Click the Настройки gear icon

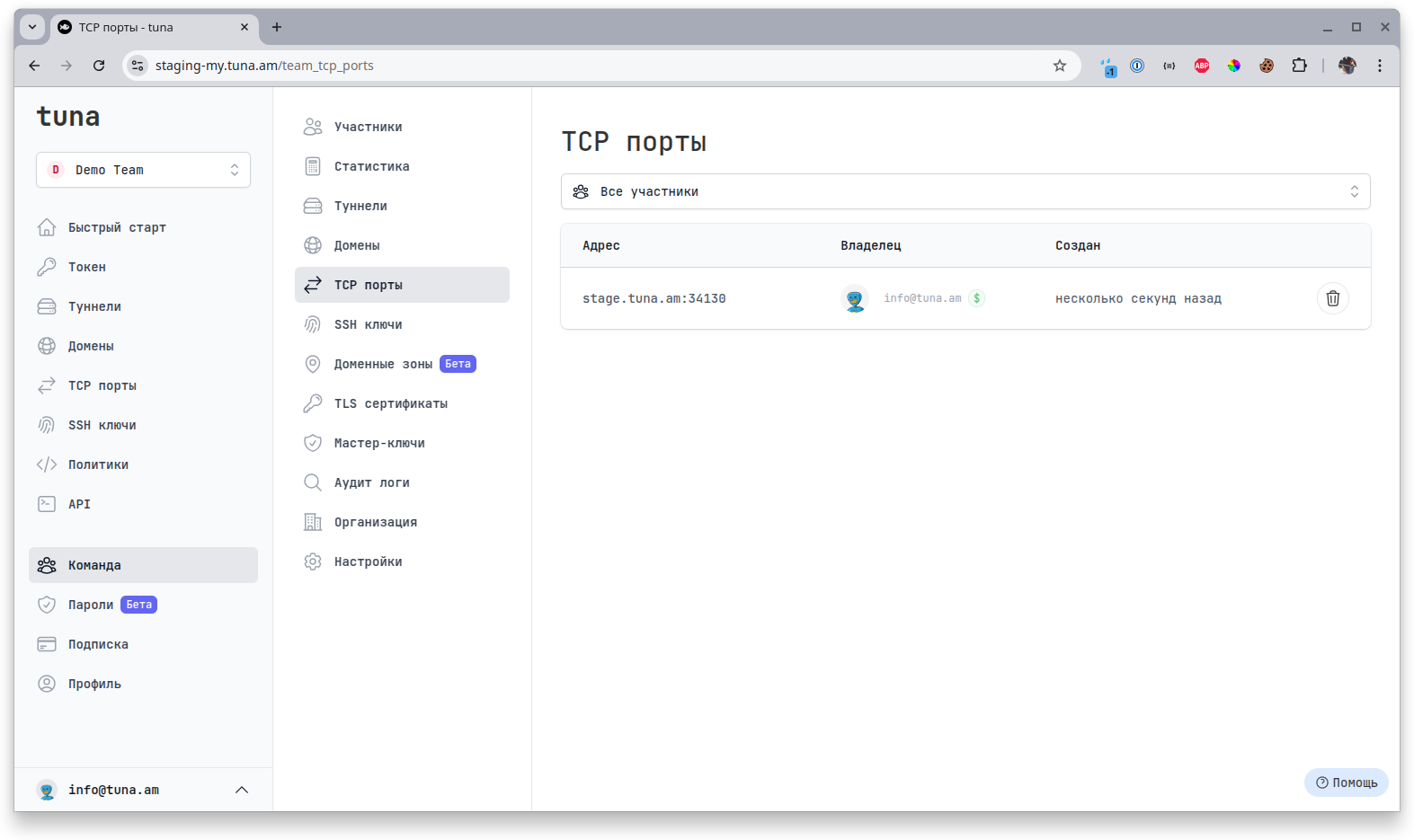click(x=313, y=561)
